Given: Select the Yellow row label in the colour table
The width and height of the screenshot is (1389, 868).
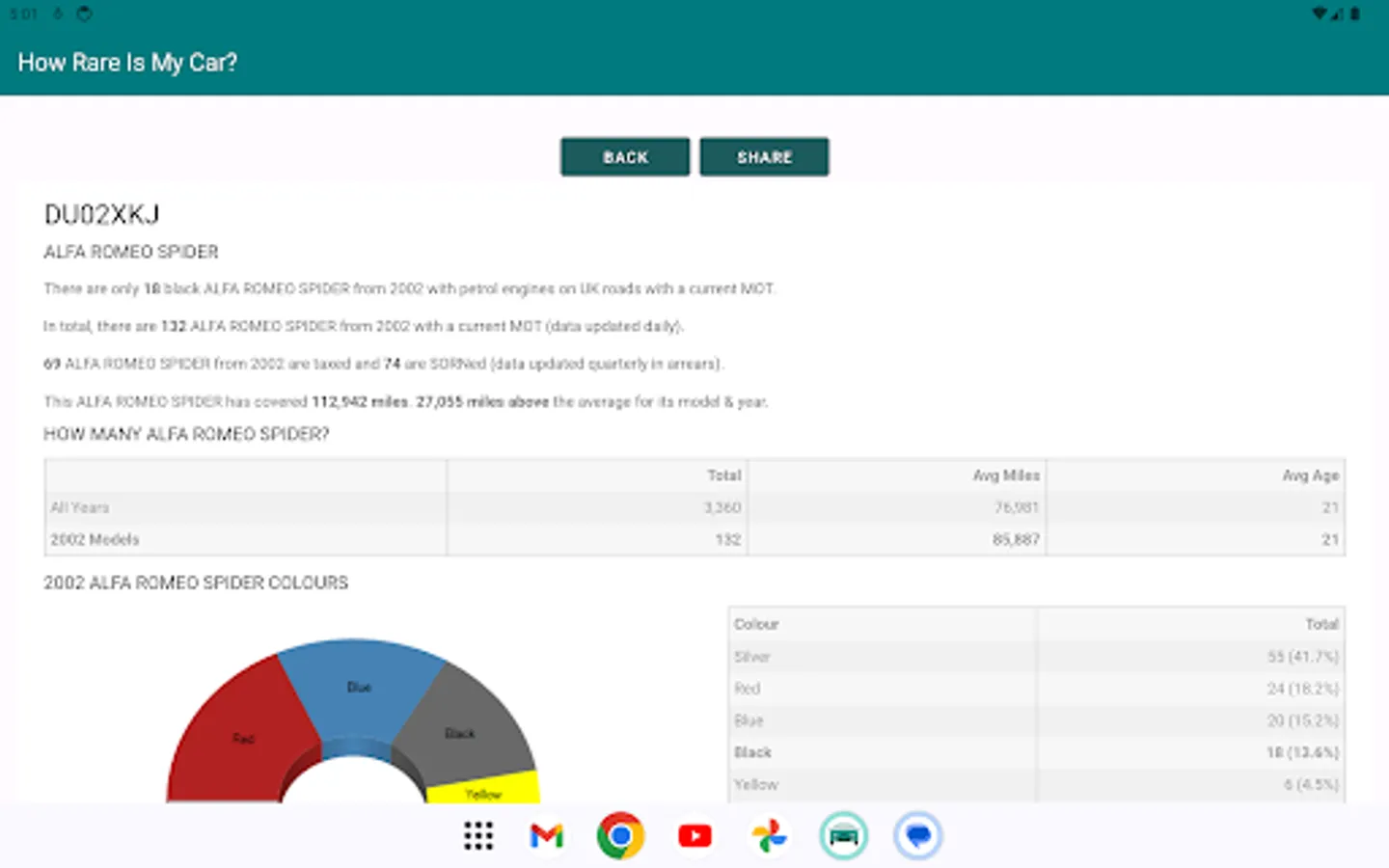Looking at the screenshot, I should [x=756, y=784].
